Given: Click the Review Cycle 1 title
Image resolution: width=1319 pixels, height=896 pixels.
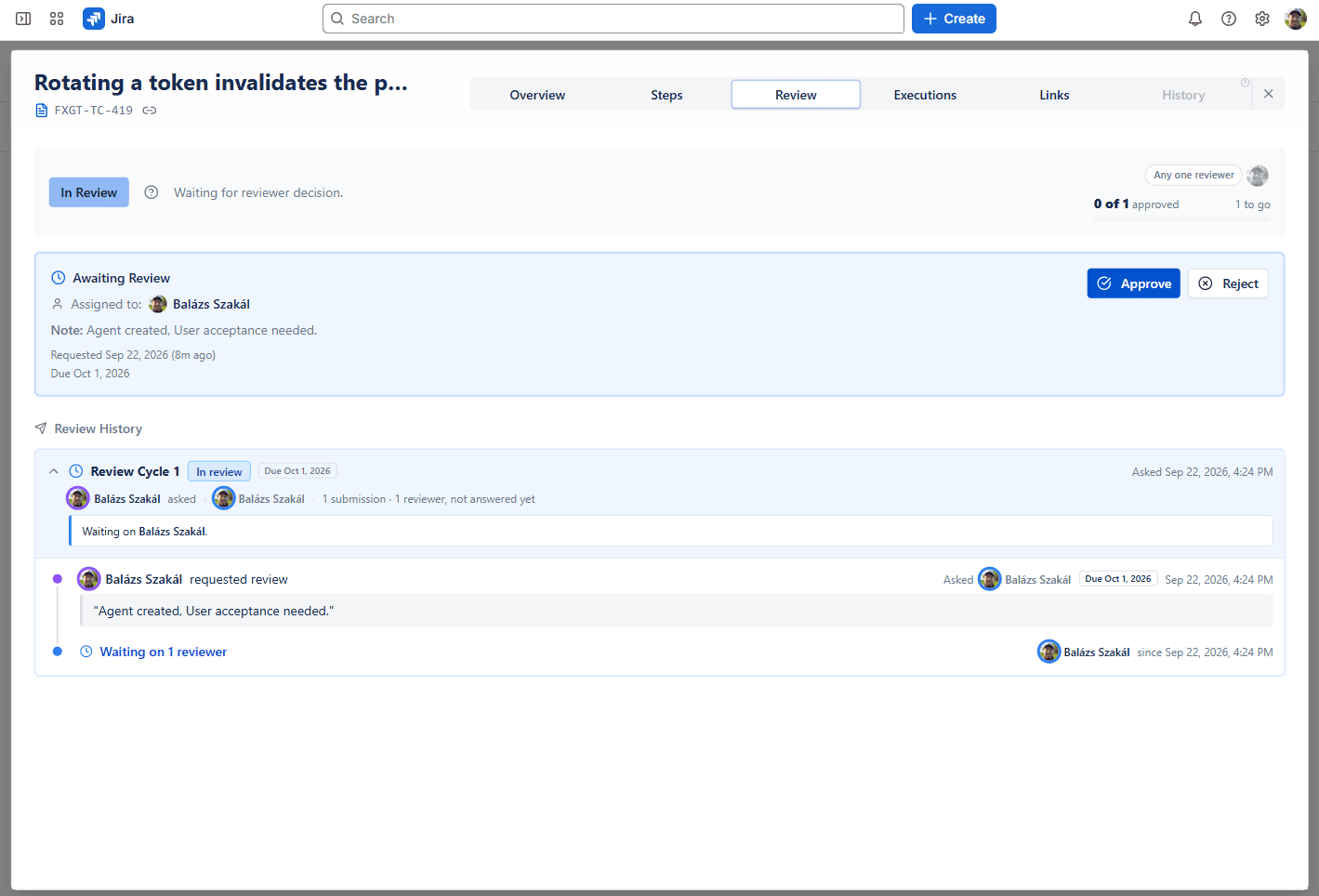Looking at the screenshot, I should 135,471.
